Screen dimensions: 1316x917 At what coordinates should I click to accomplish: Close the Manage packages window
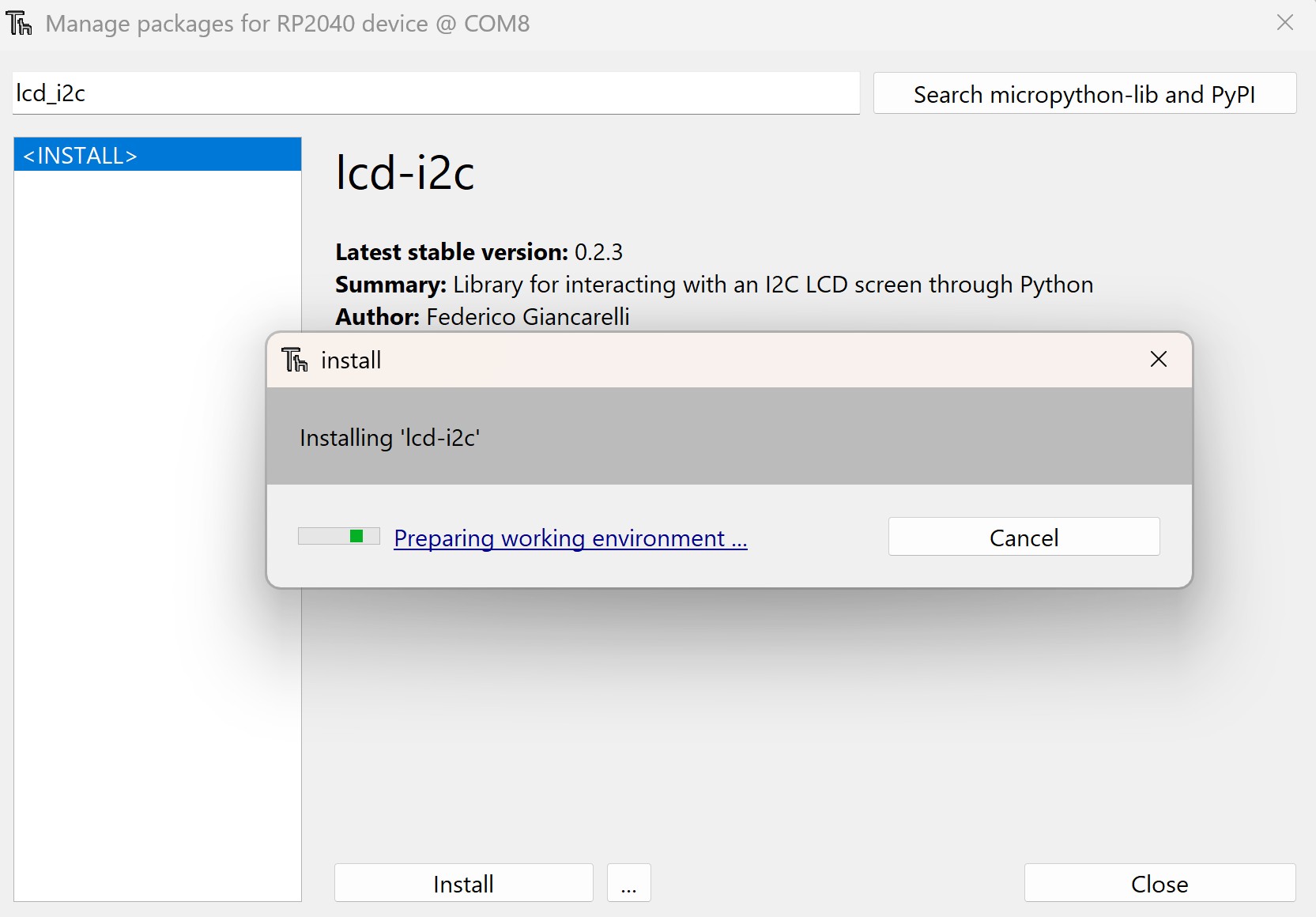1285,23
